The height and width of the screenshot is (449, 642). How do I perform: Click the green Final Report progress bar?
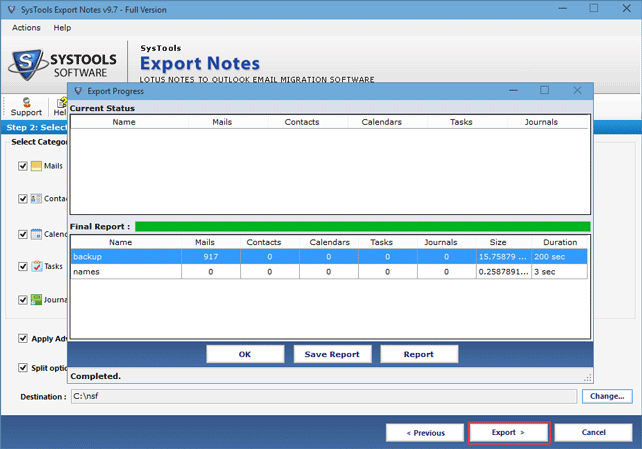click(362, 227)
